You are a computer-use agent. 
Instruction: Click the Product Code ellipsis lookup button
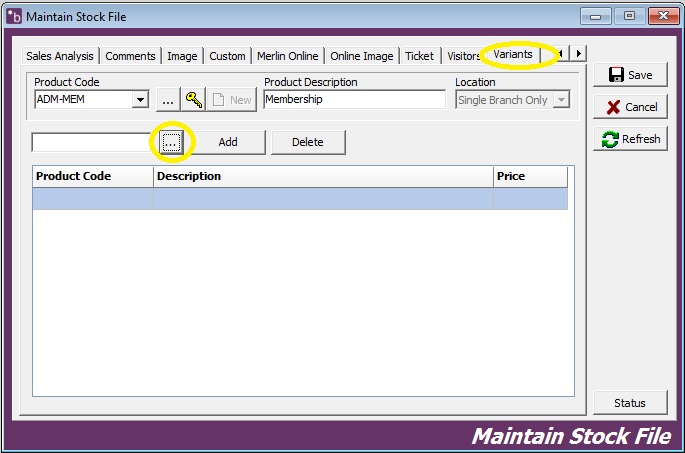pyautogui.click(x=167, y=100)
